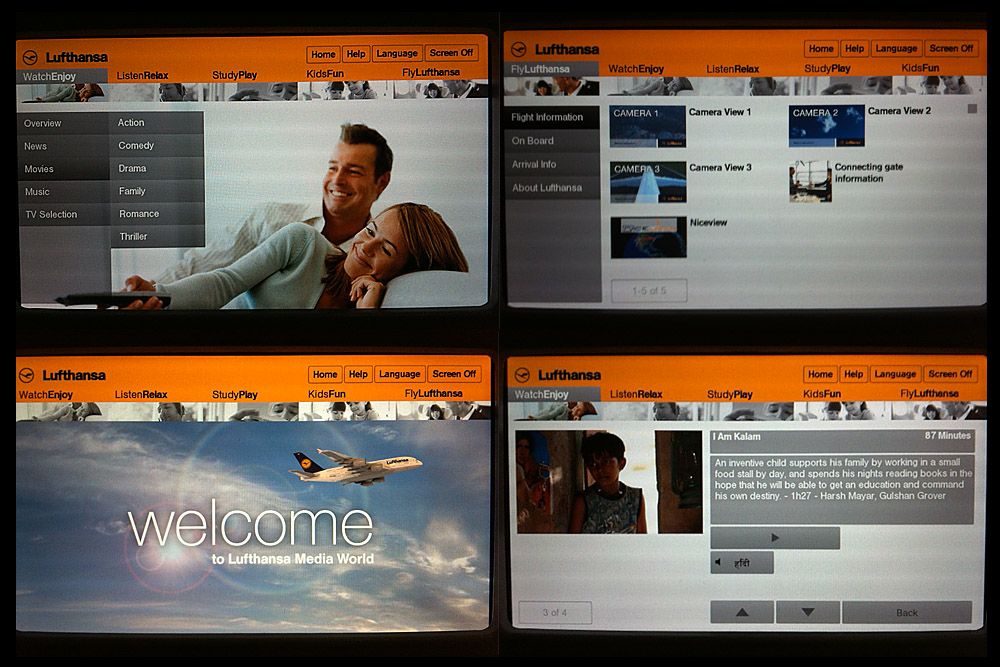
Task: Tap Help on the movie genre screen
Action: [356, 54]
